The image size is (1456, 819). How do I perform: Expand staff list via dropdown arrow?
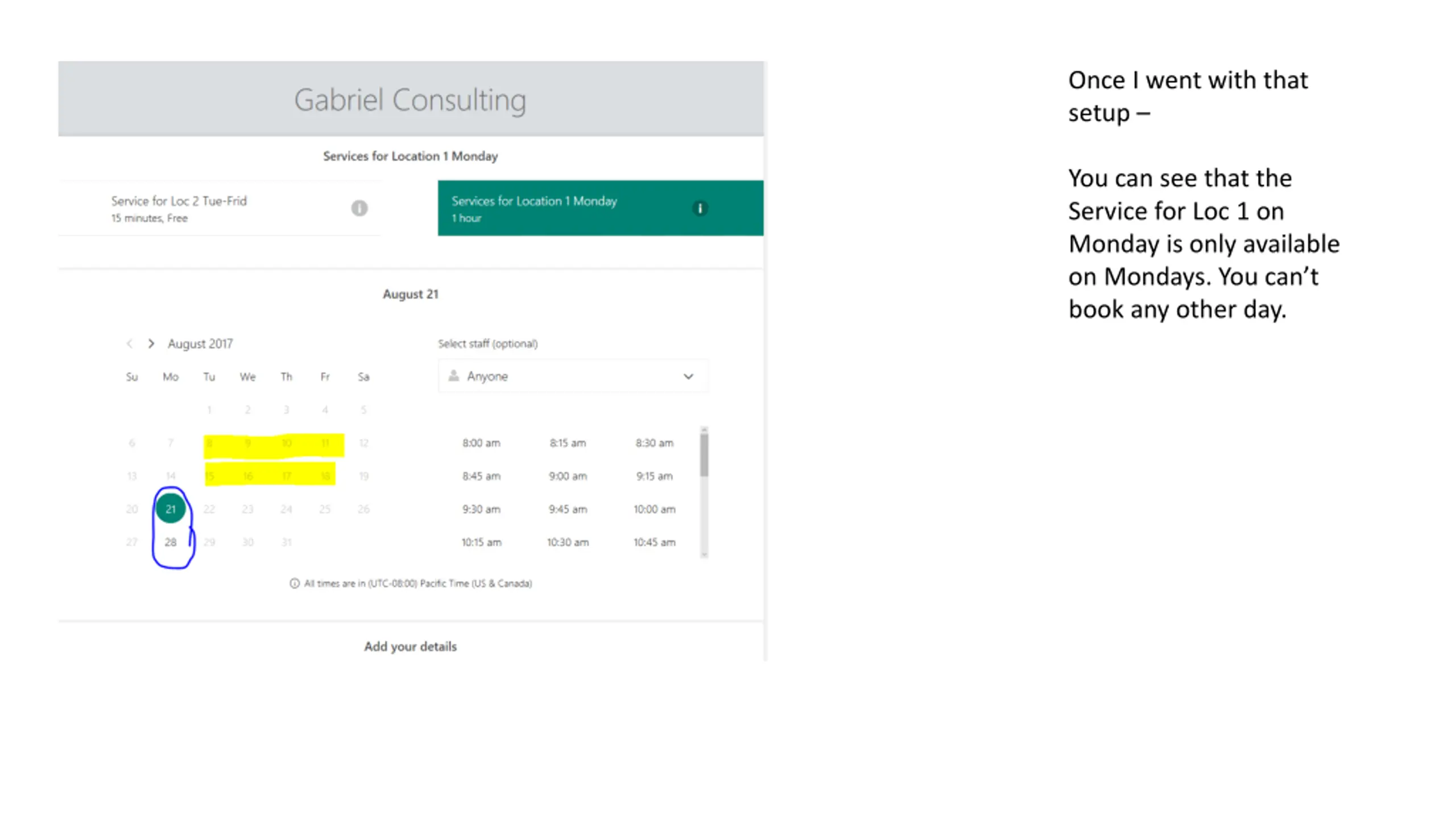(x=688, y=377)
